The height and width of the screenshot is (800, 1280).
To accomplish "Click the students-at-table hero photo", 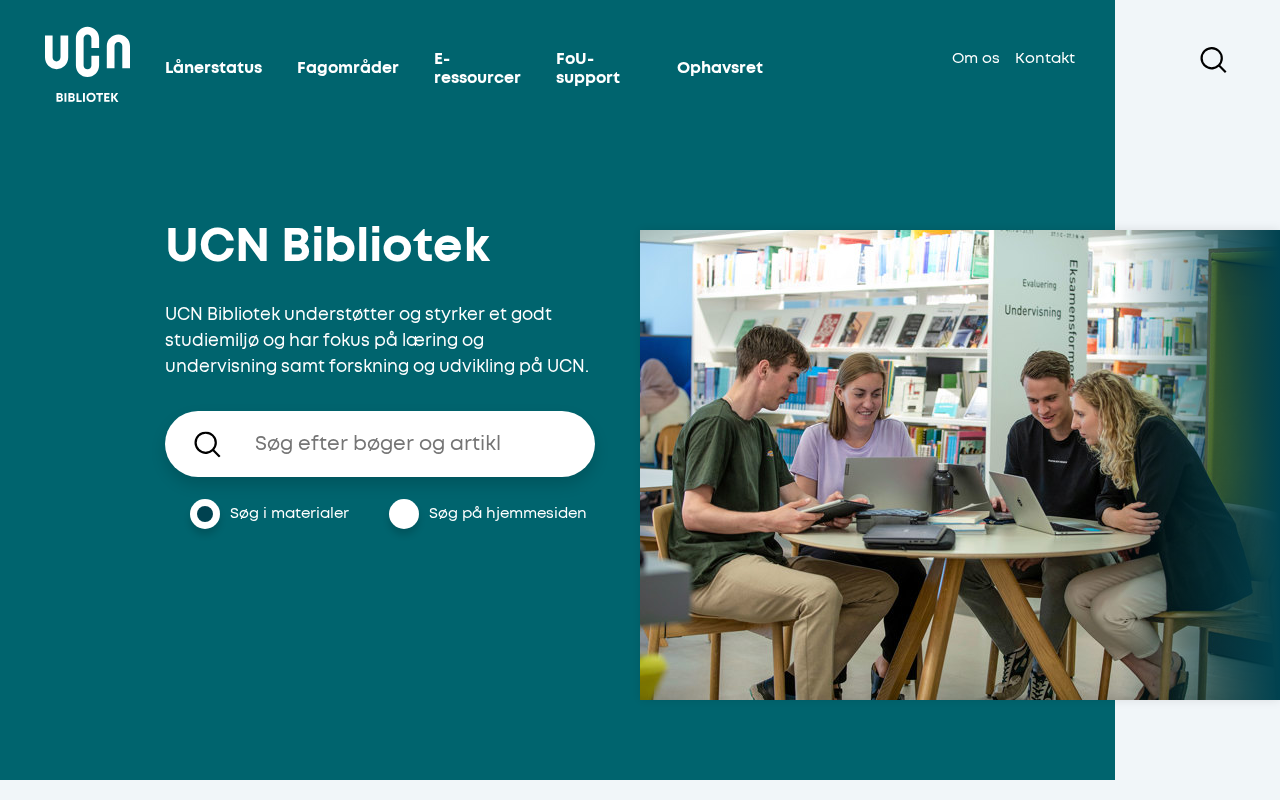I will click(960, 465).
